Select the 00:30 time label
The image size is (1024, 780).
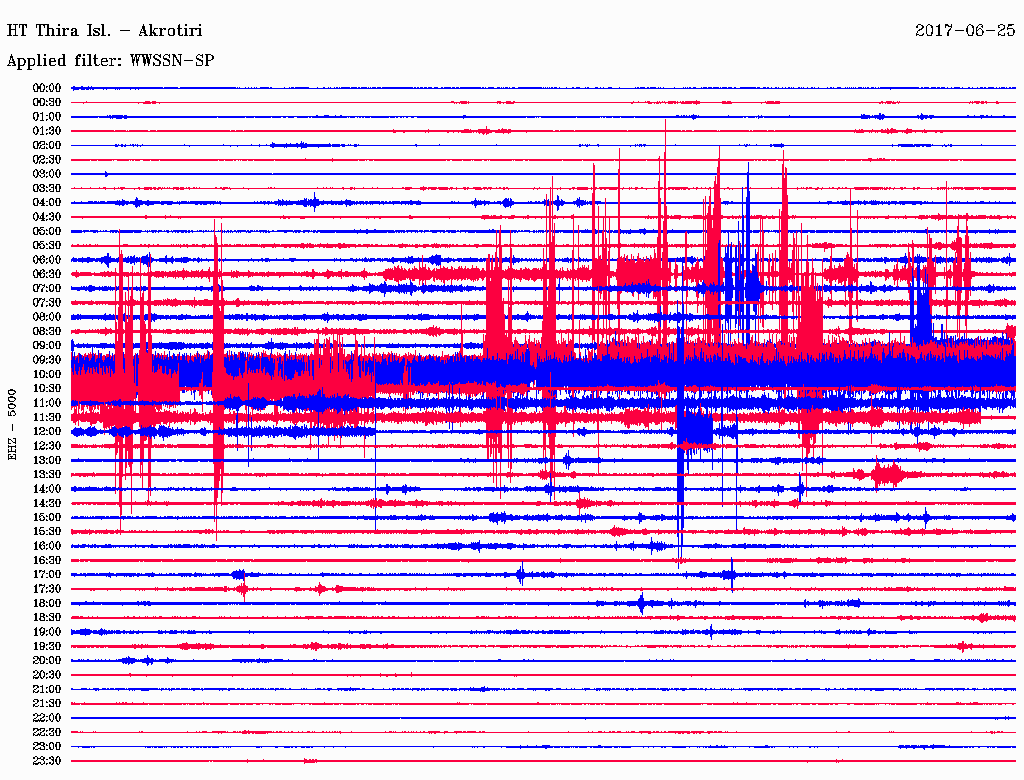(46, 103)
